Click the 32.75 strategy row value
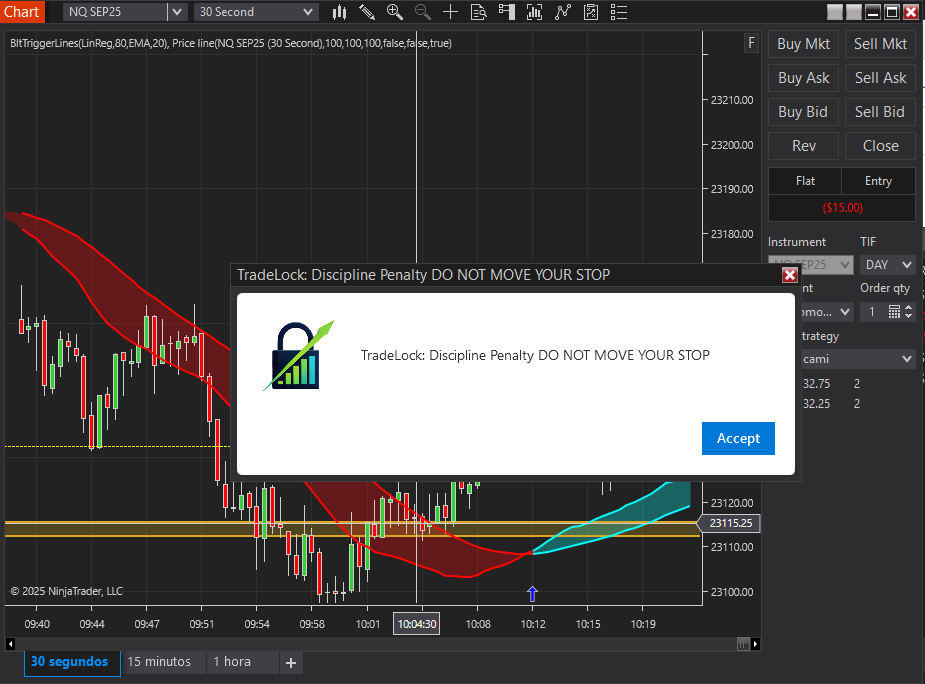The image size is (925, 684). (x=816, y=384)
